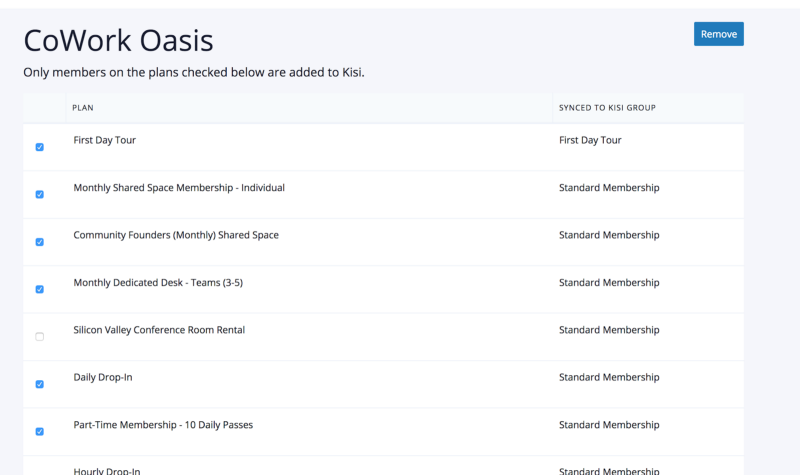Click the First Day Tour Kisi group cell
800x475 pixels.
point(590,140)
